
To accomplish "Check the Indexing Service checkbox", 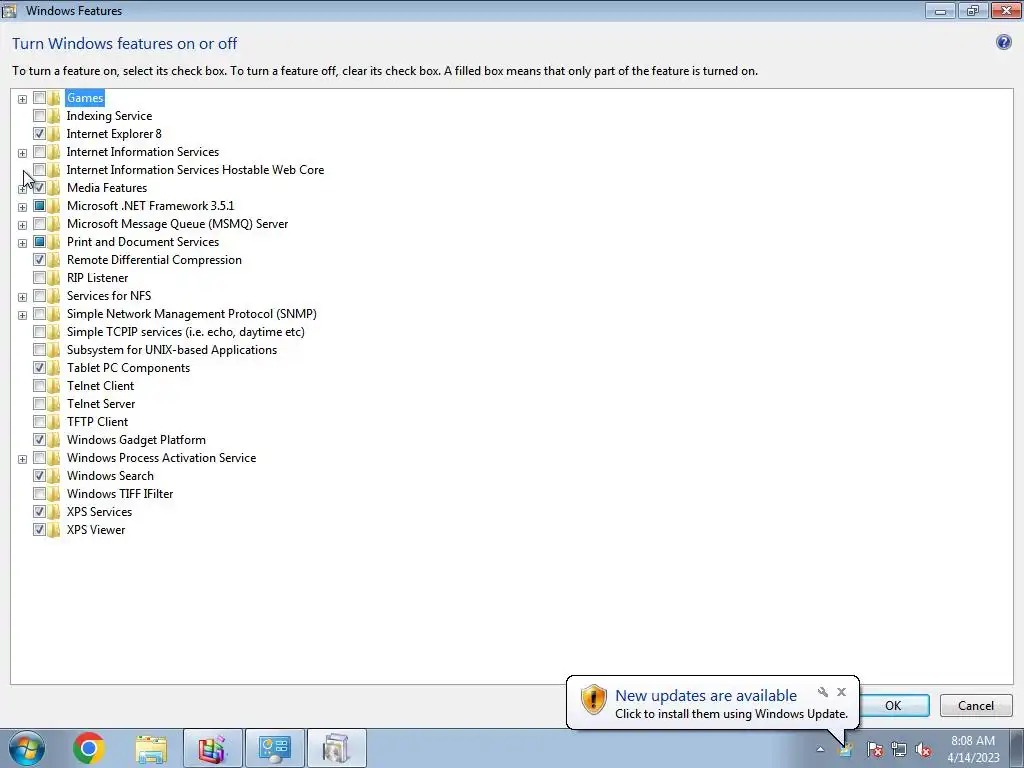I will tap(39, 116).
